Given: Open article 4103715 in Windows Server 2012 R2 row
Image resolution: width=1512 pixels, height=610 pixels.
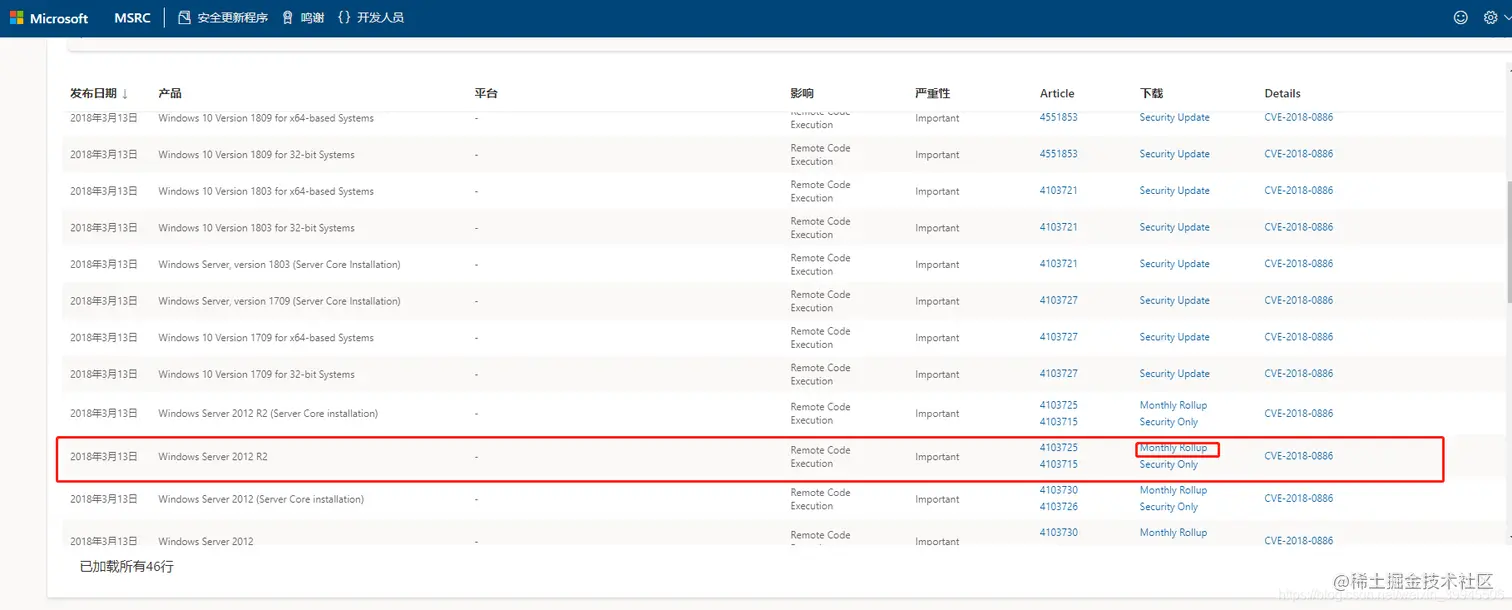Looking at the screenshot, I should [x=1059, y=464].
